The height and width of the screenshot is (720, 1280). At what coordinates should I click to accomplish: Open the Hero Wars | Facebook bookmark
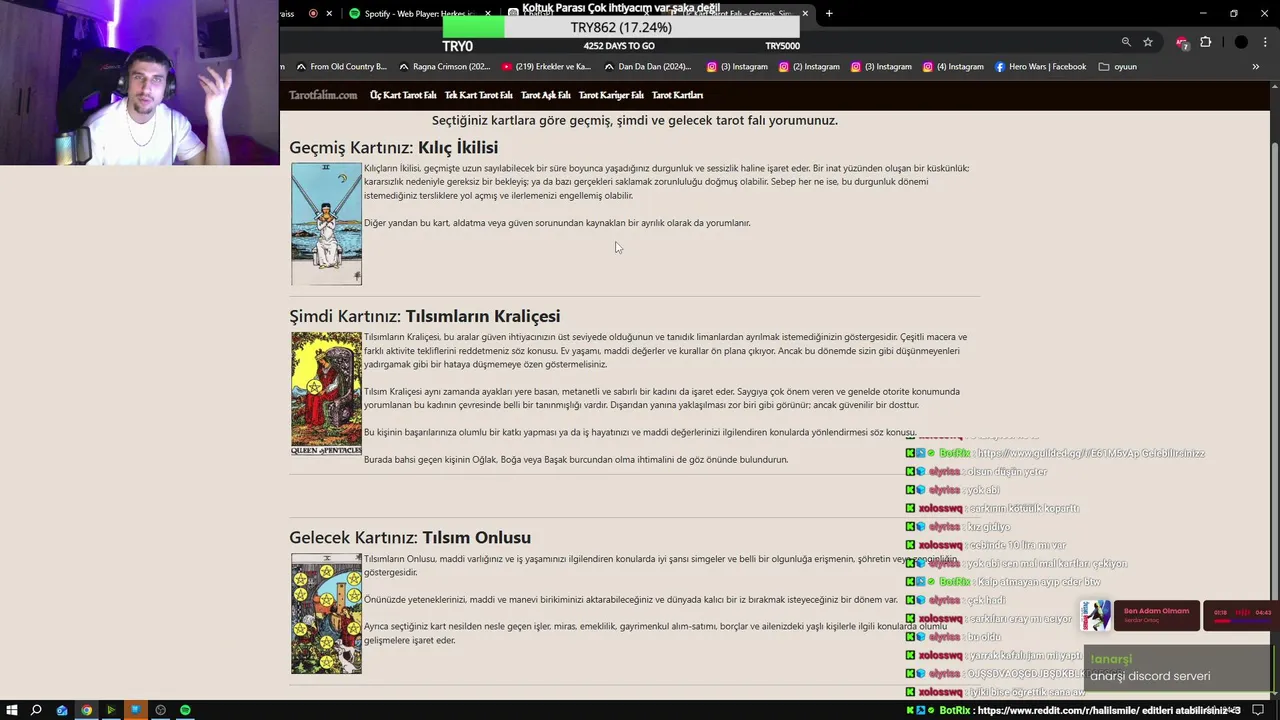tap(1040, 67)
